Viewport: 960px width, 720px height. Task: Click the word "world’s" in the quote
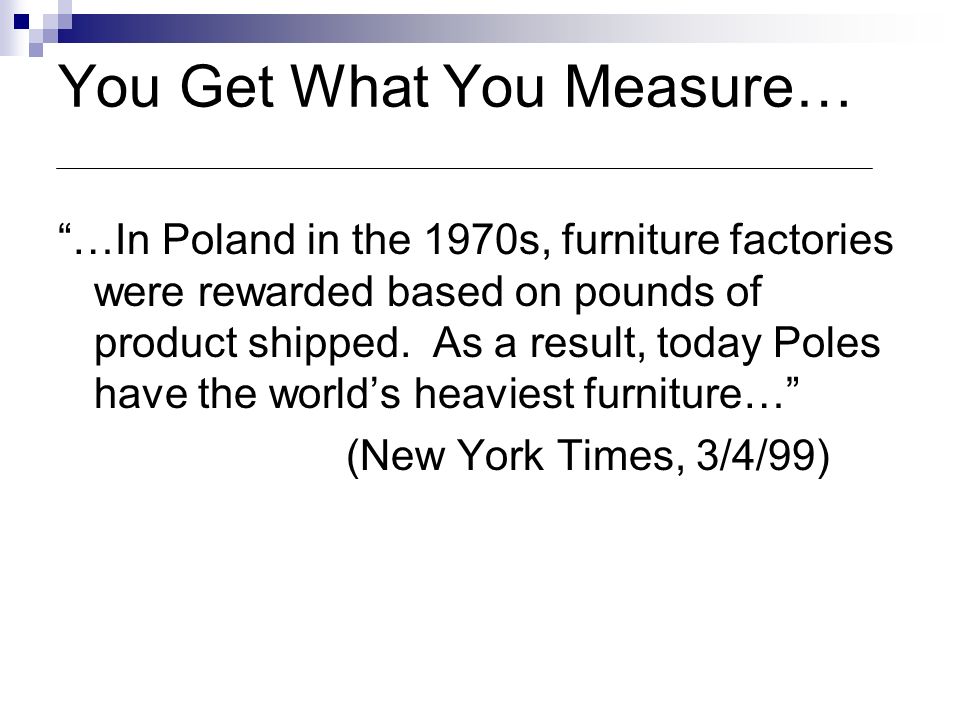click(335, 392)
